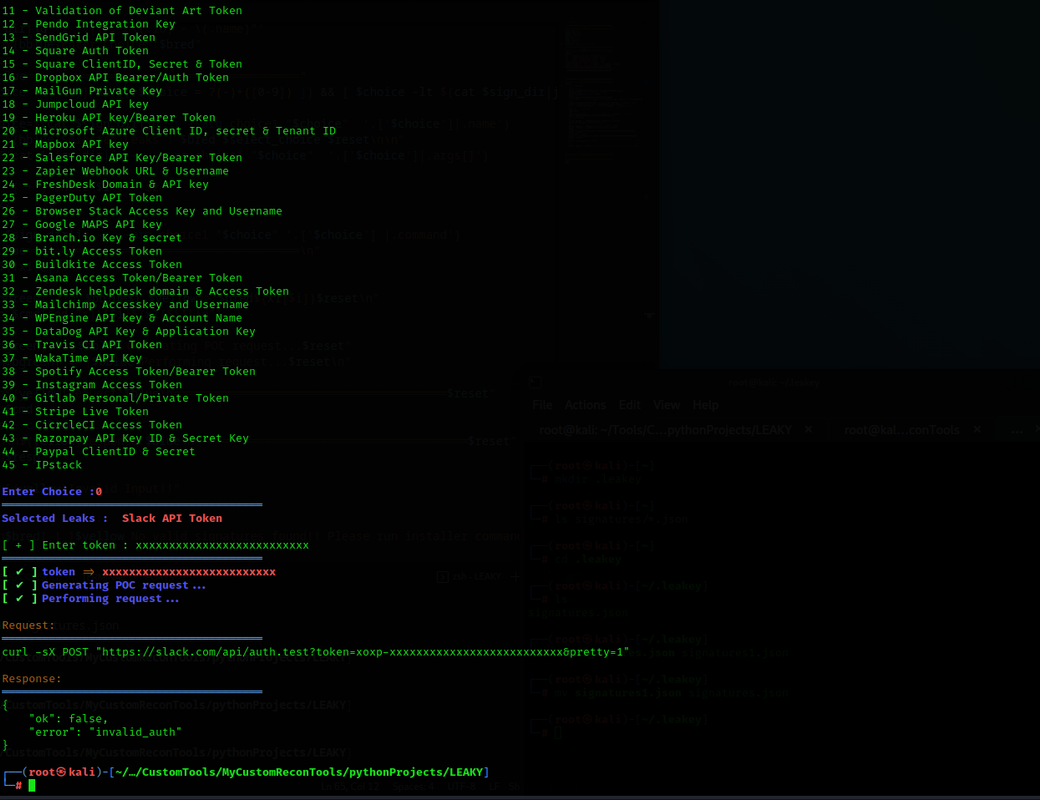Click Spaces: 4 indicator in status bar

[x=413, y=787]
